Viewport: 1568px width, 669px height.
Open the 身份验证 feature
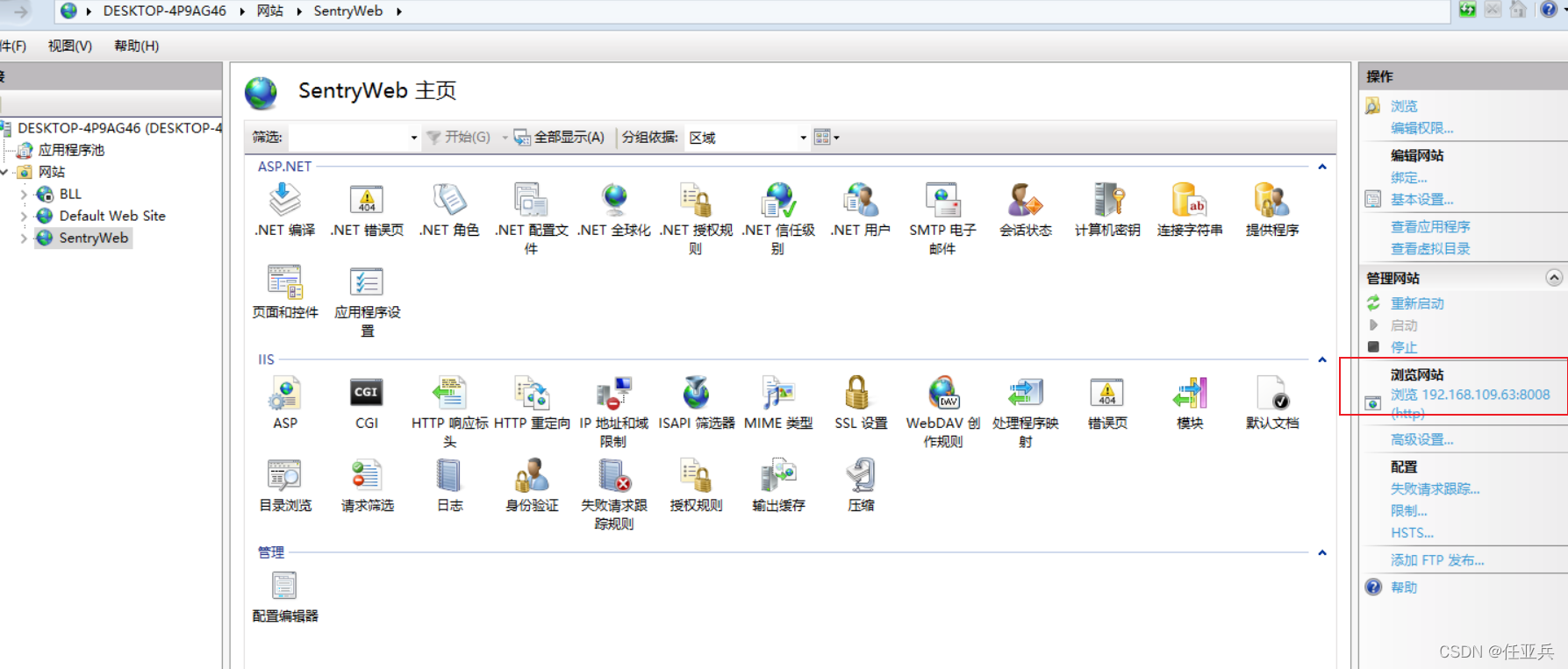click(x=531, y=485)
